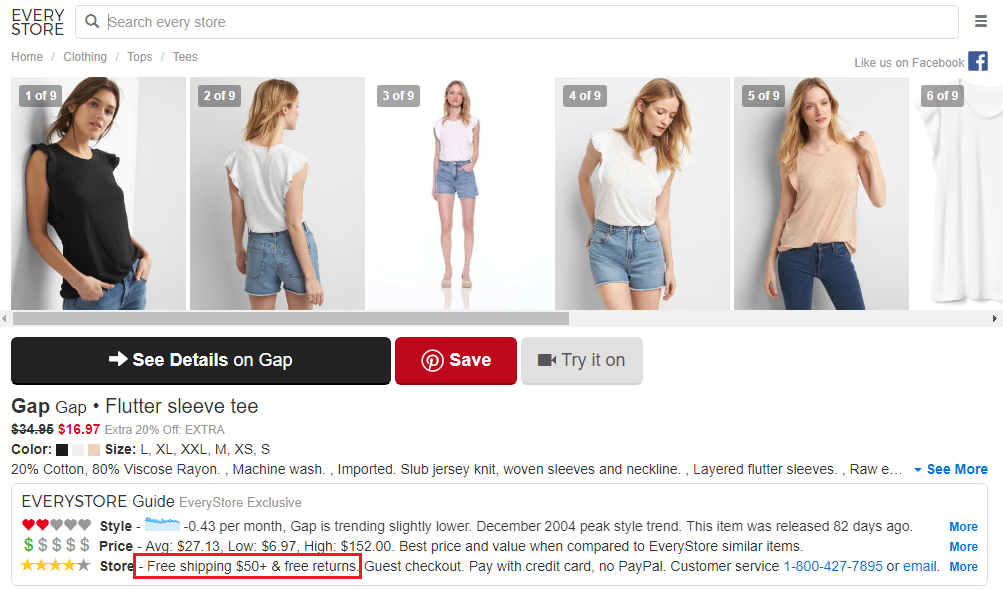The height and width of the screenshot is (590, 1003).
Task: Click the size list L, XL, XXL, M, XS, S
Action: coord(205,449)
